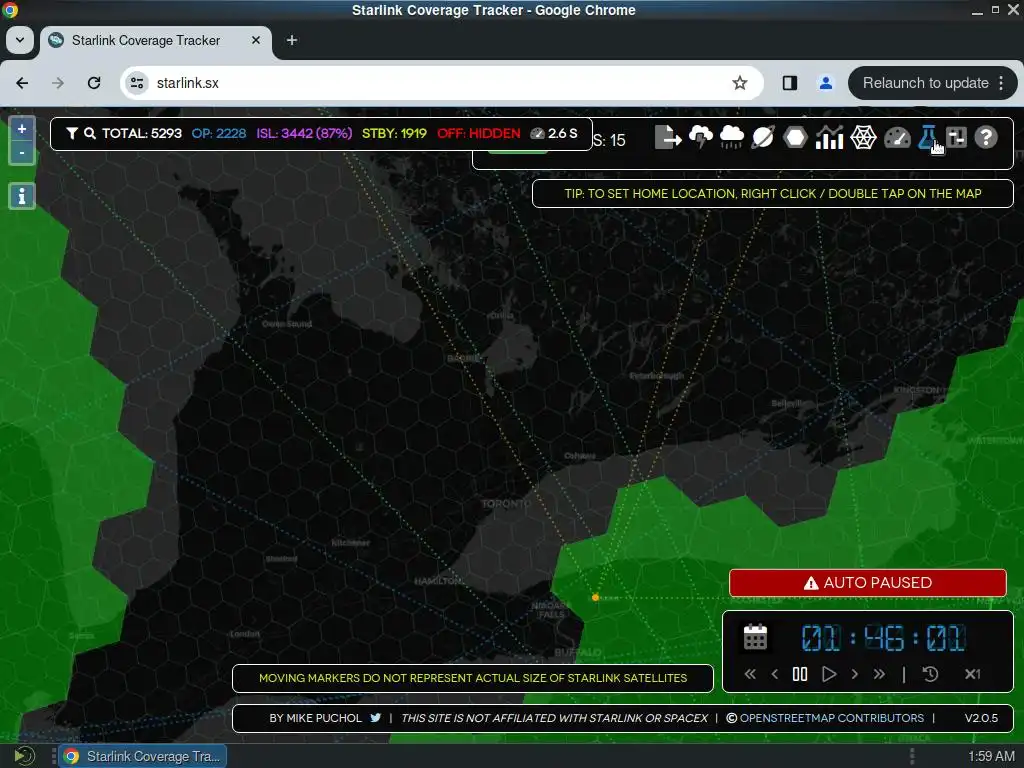The width and height of the screenshot is (1024, 768).
Task: Open the sliders settings icon
Action: click(x=957, y=137)
